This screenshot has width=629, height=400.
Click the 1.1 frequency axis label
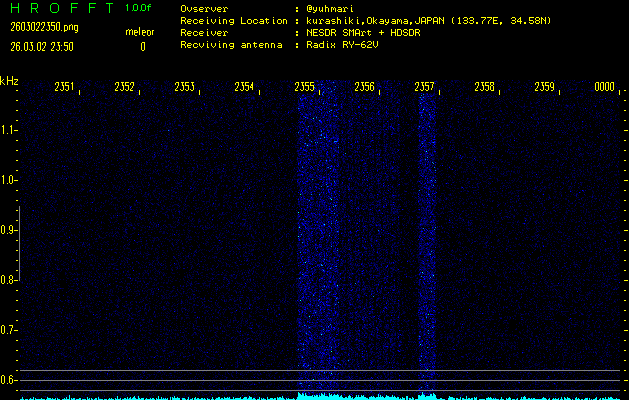pos(7,130)
